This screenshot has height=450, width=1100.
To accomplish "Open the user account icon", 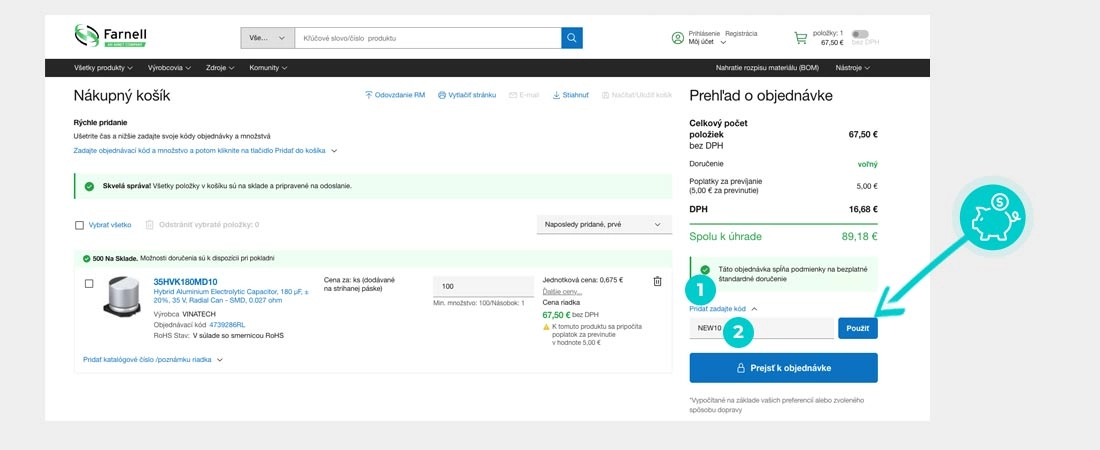I will tap(678, 38).
